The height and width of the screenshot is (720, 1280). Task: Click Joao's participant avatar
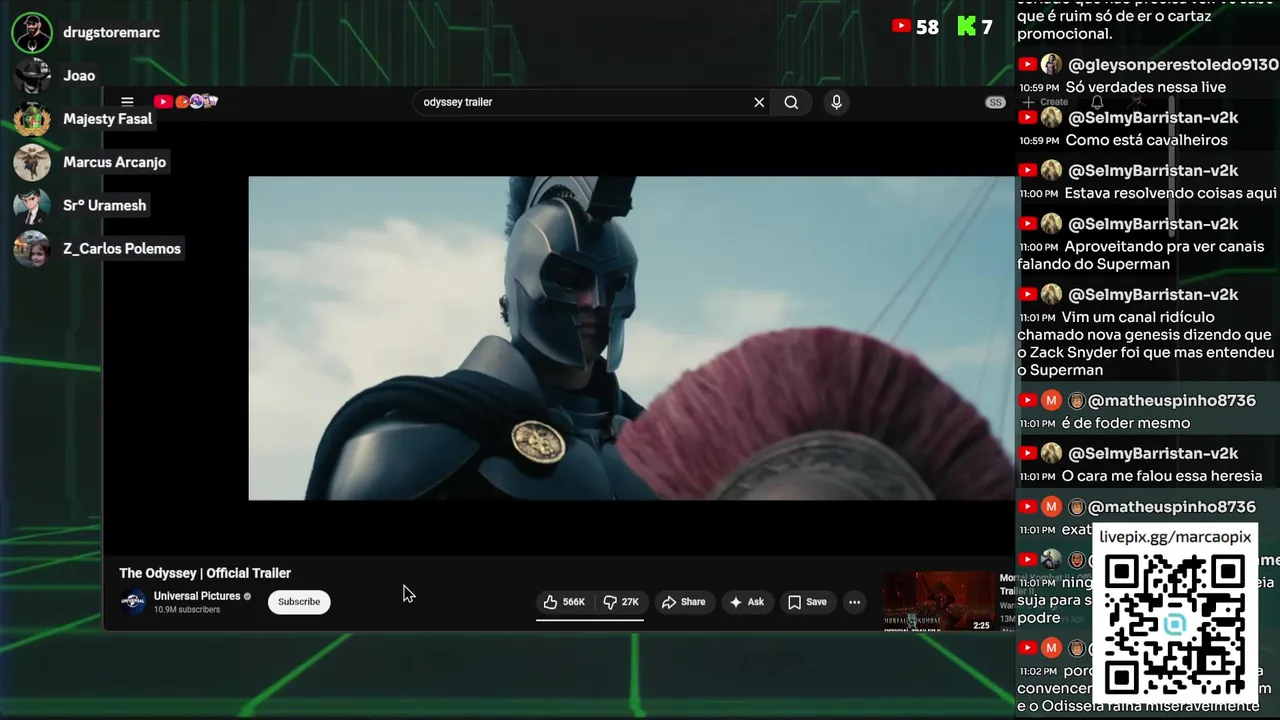(x=32, y=76)
